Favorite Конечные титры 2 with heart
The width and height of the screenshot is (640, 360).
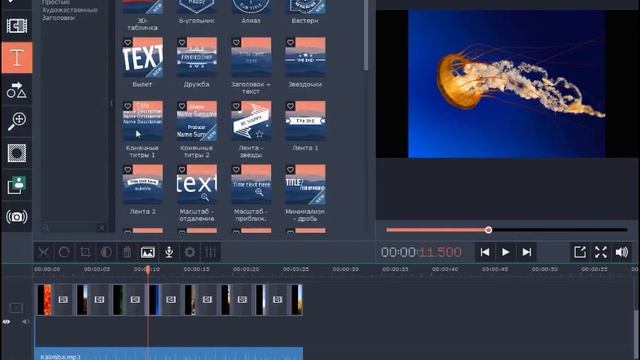(182, 106)
